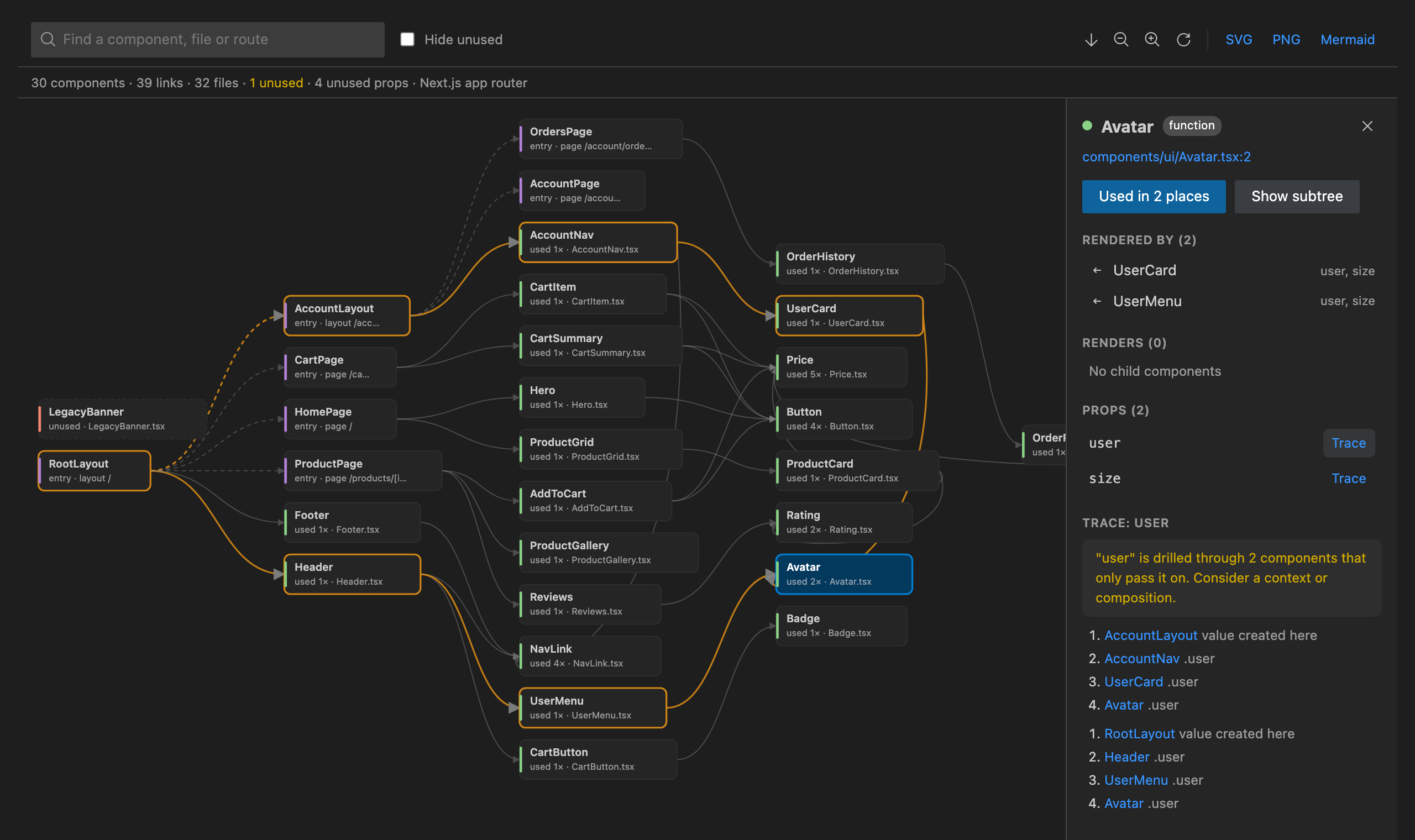Export graph as PNG

click(x=1286, y=40)
